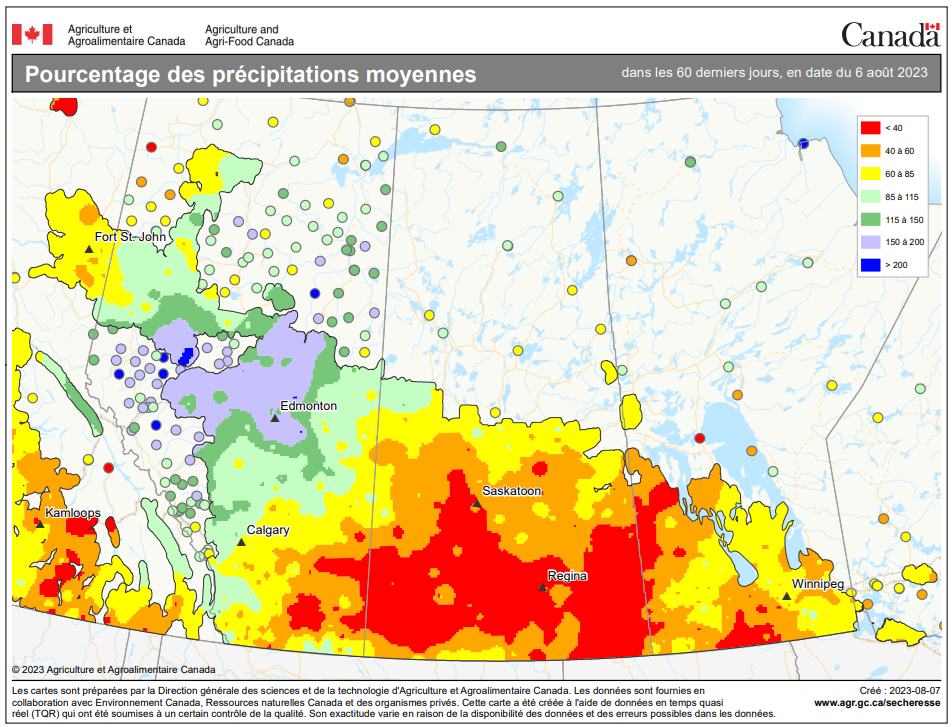952x727 pixels.
Task: Select the Regina triangle marker
Action: (x=543, y=588)
